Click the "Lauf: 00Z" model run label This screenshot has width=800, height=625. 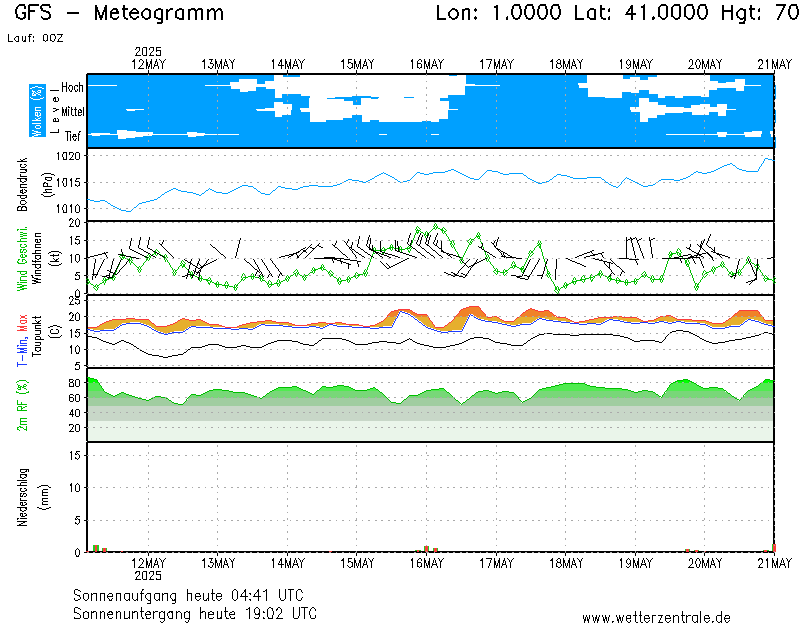pyautogui.click(x=35, y=38)
